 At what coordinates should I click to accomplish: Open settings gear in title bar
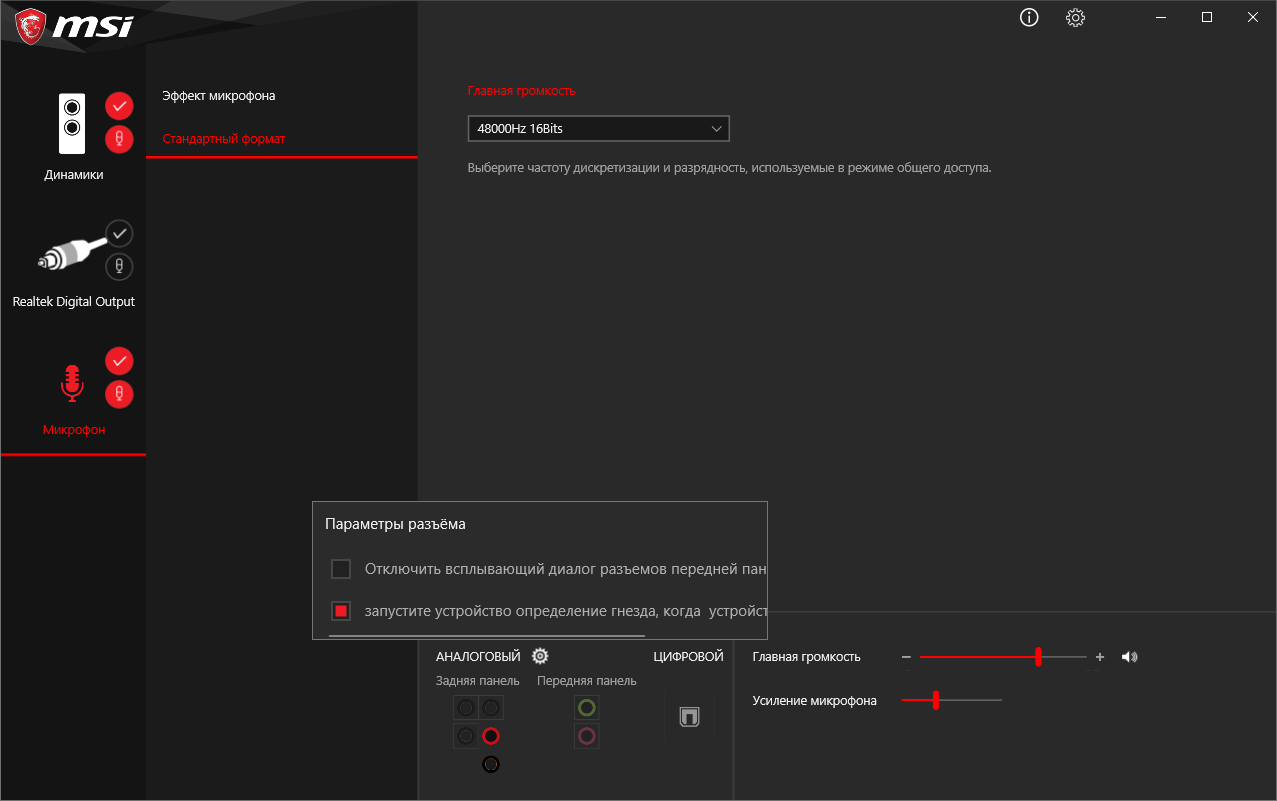1075,17
